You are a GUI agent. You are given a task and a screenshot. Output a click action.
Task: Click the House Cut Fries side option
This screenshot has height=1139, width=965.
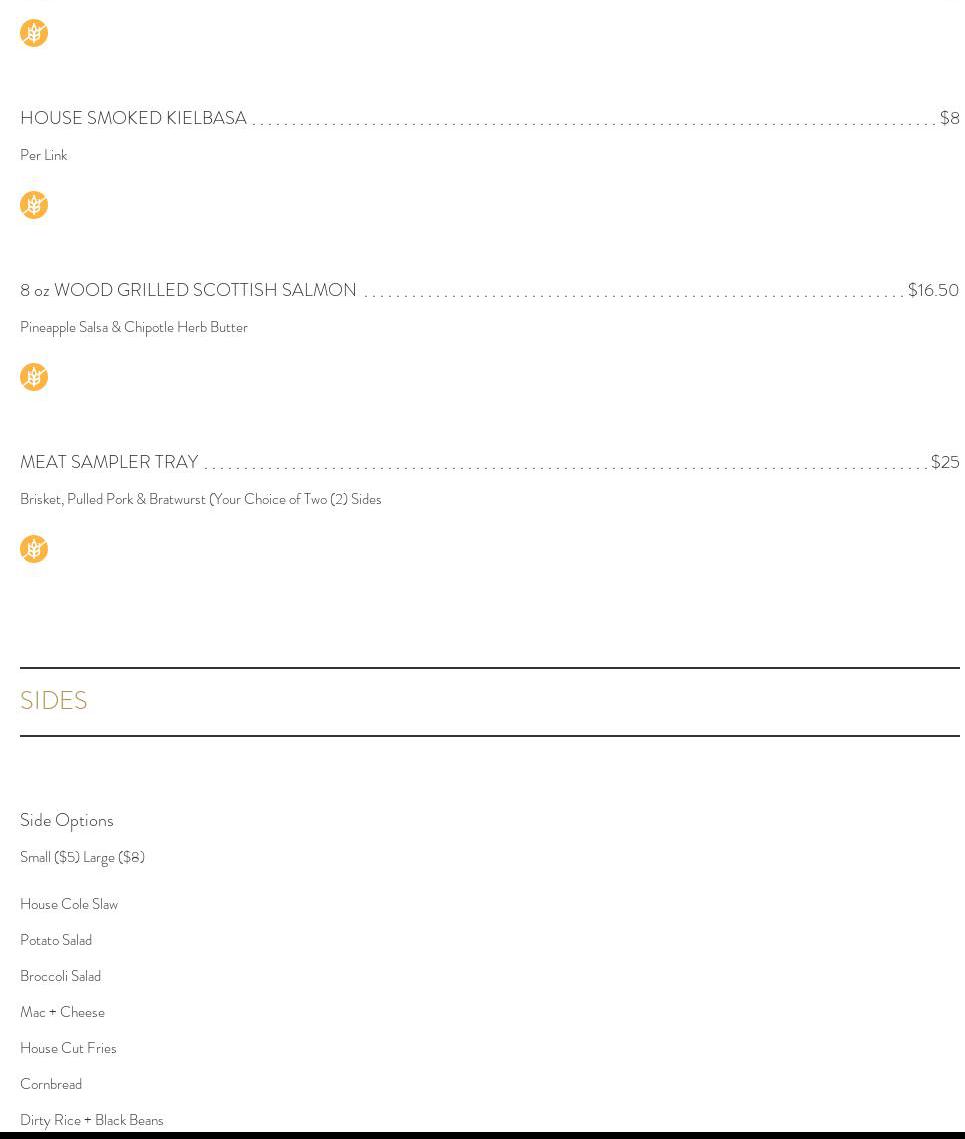click(x=68, y=1048)
